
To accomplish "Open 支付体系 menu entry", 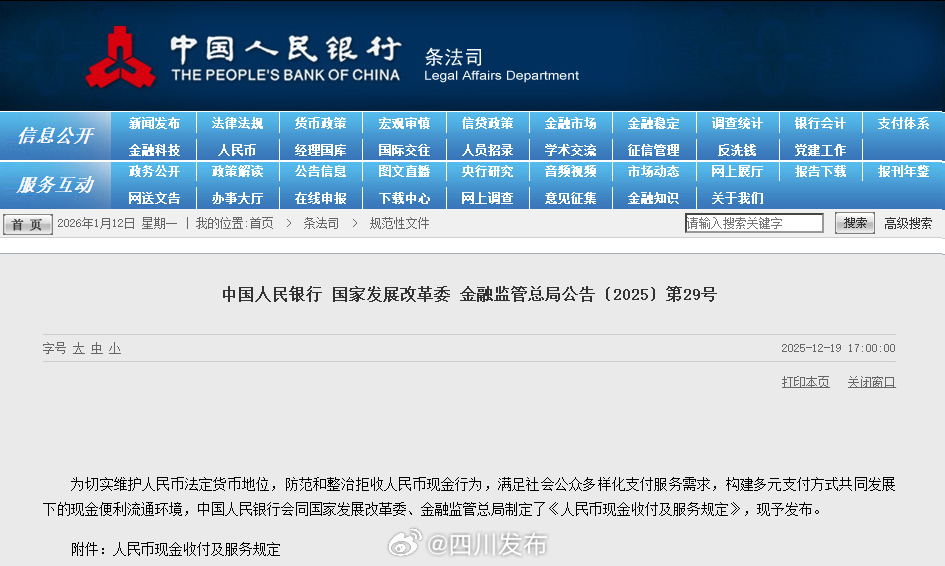I will pyautogui.click(x=903, y=124).
